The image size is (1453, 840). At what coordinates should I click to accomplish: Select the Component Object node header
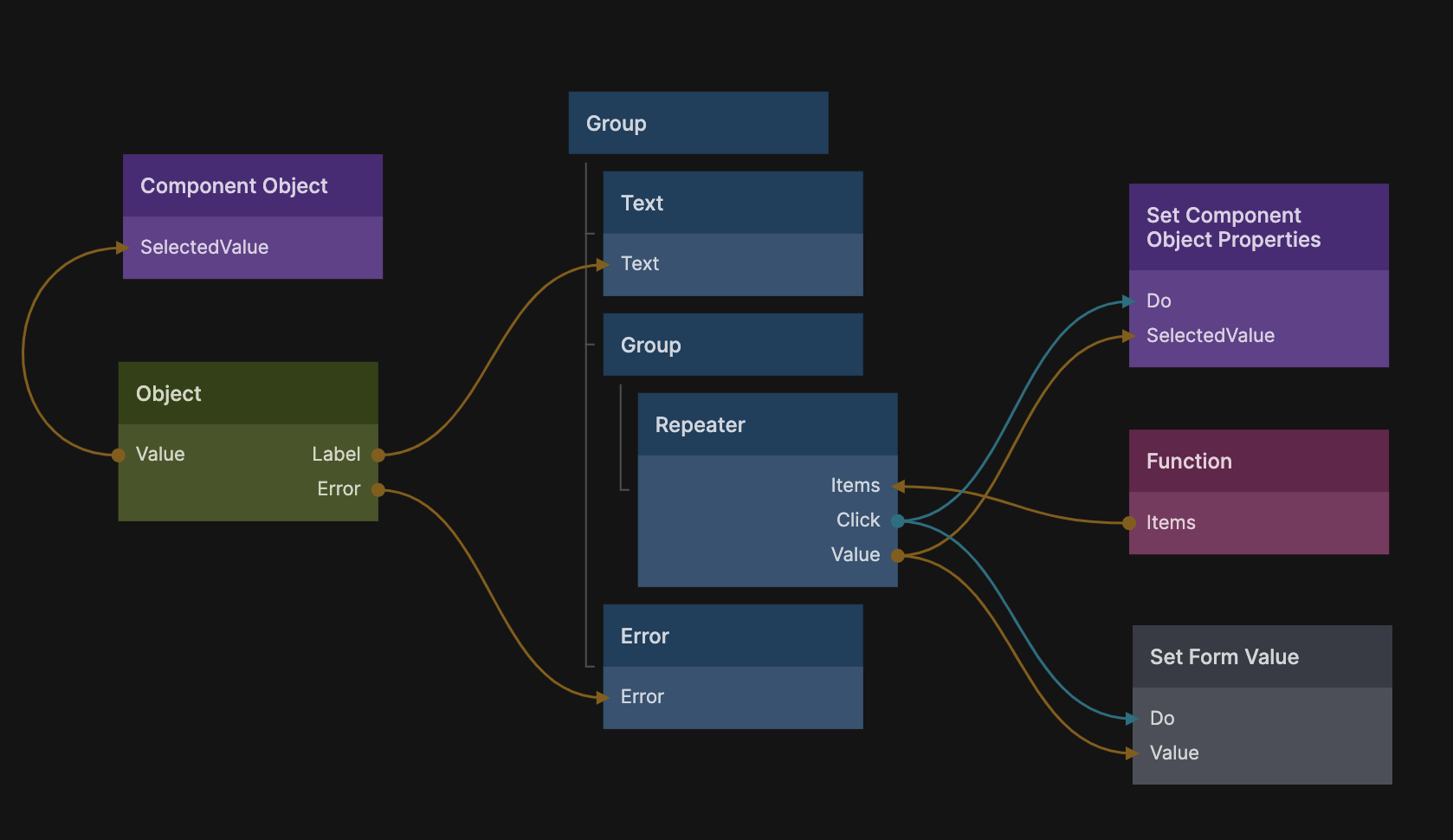point(252,185)
